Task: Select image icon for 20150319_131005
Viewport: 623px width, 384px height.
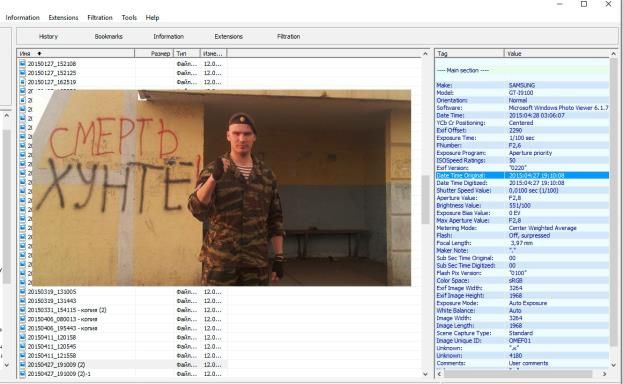Action: pyautogui.click(x=22, y=292)
